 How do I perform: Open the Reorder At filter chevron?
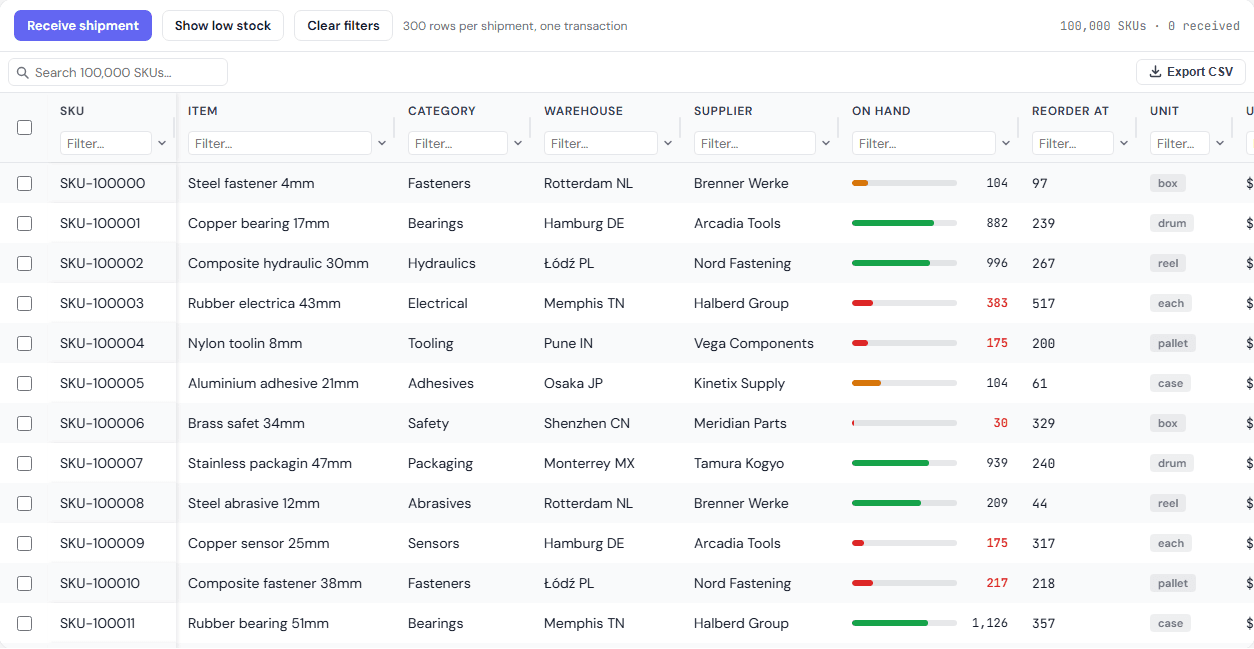pos(1124,143)
